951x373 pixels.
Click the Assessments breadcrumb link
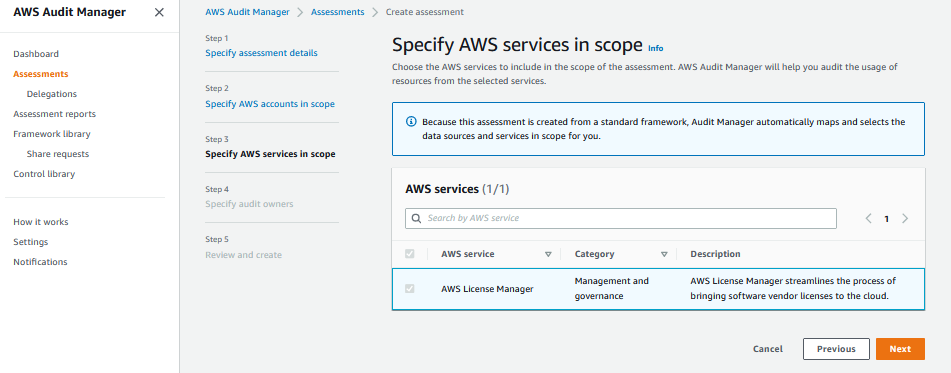338,12
